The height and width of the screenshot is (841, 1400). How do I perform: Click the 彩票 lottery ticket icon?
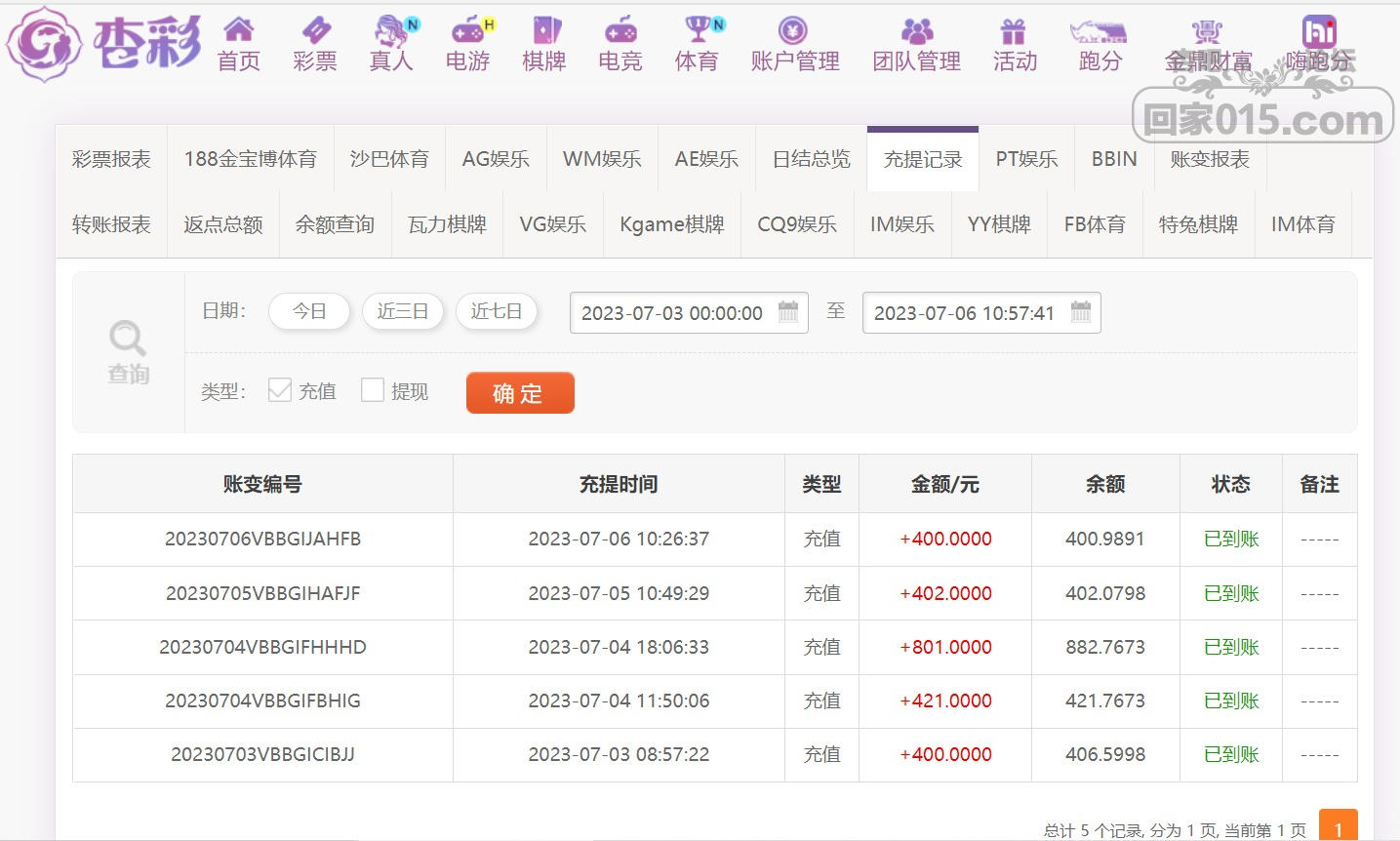click(315, 30)
